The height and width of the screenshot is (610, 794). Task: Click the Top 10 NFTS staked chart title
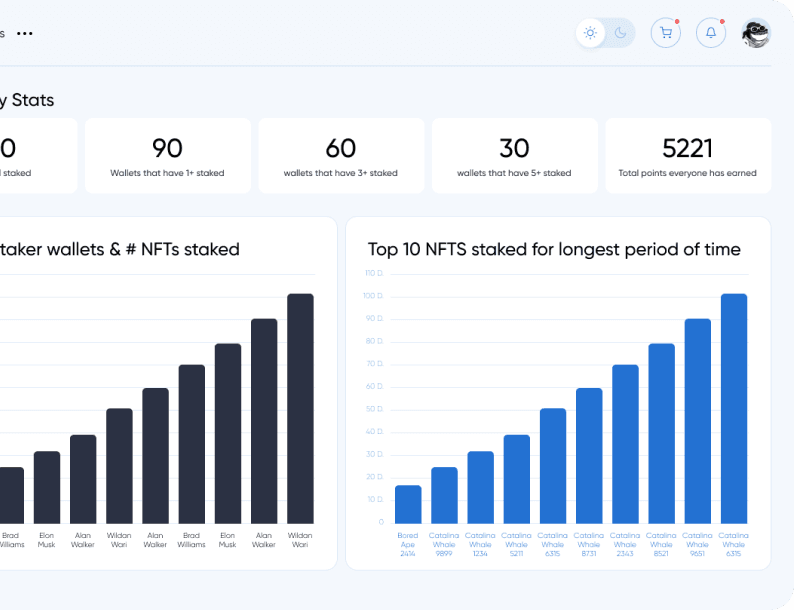coord(554,249)
